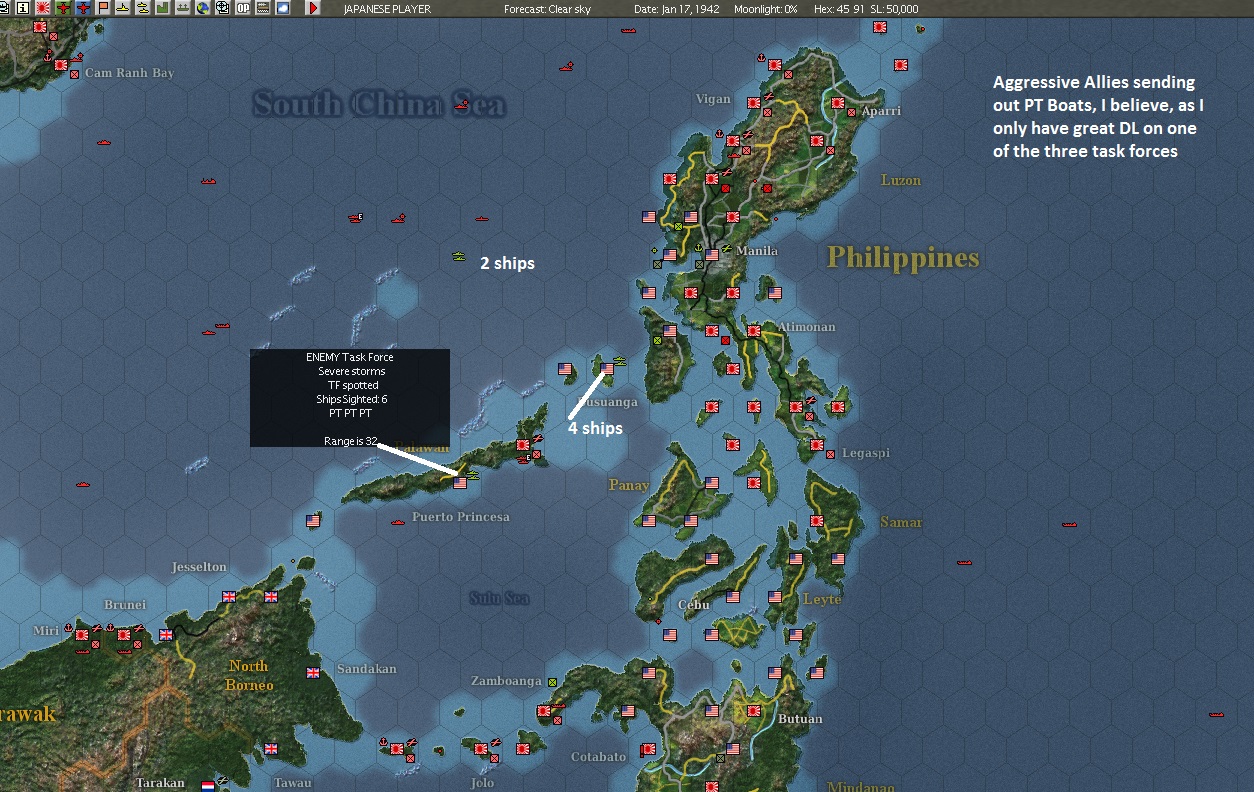Click the 'Miri' city label
Viewport: 1254px width, 792px height.
click(46, 631)
